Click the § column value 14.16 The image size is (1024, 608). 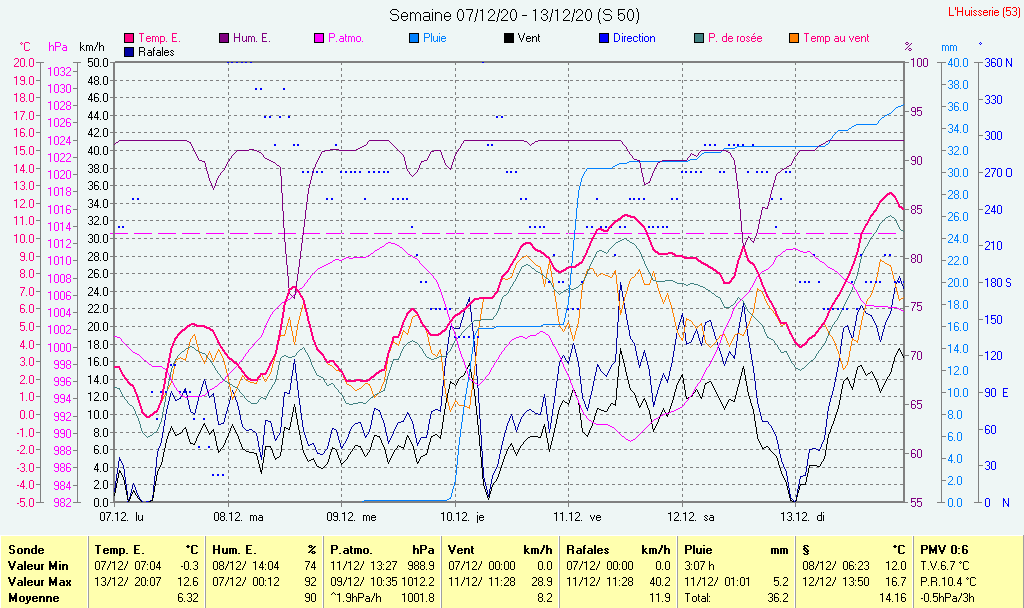click(892, 598)
